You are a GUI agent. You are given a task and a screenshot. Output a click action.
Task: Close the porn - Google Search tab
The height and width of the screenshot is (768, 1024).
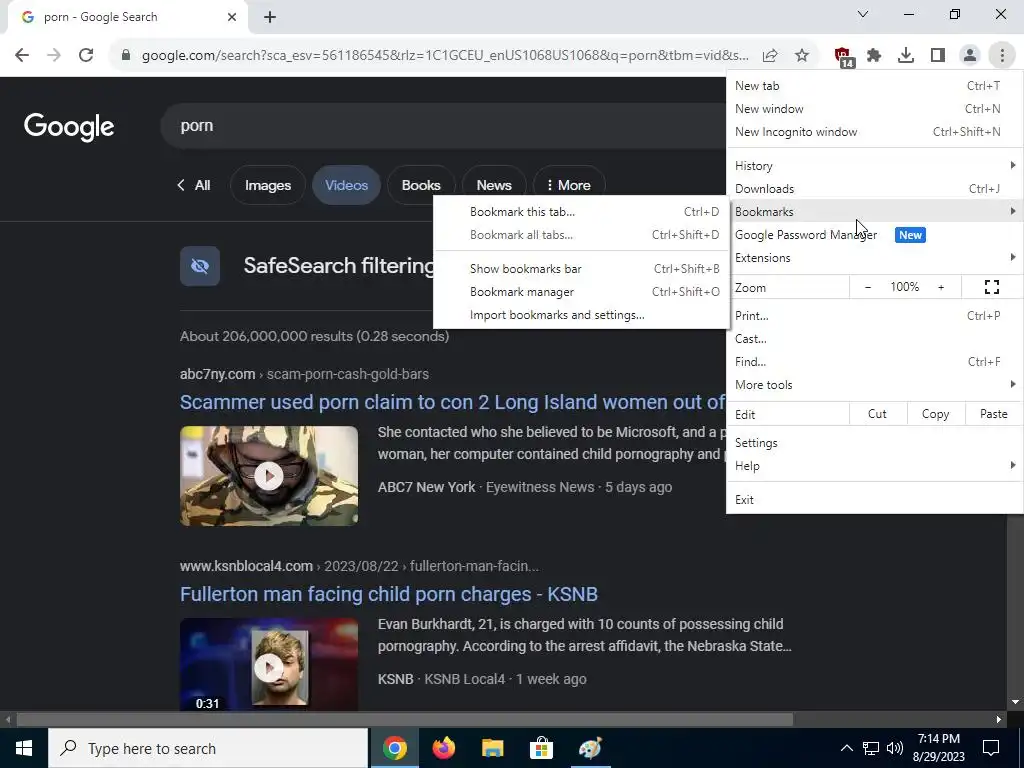(232, 17)
